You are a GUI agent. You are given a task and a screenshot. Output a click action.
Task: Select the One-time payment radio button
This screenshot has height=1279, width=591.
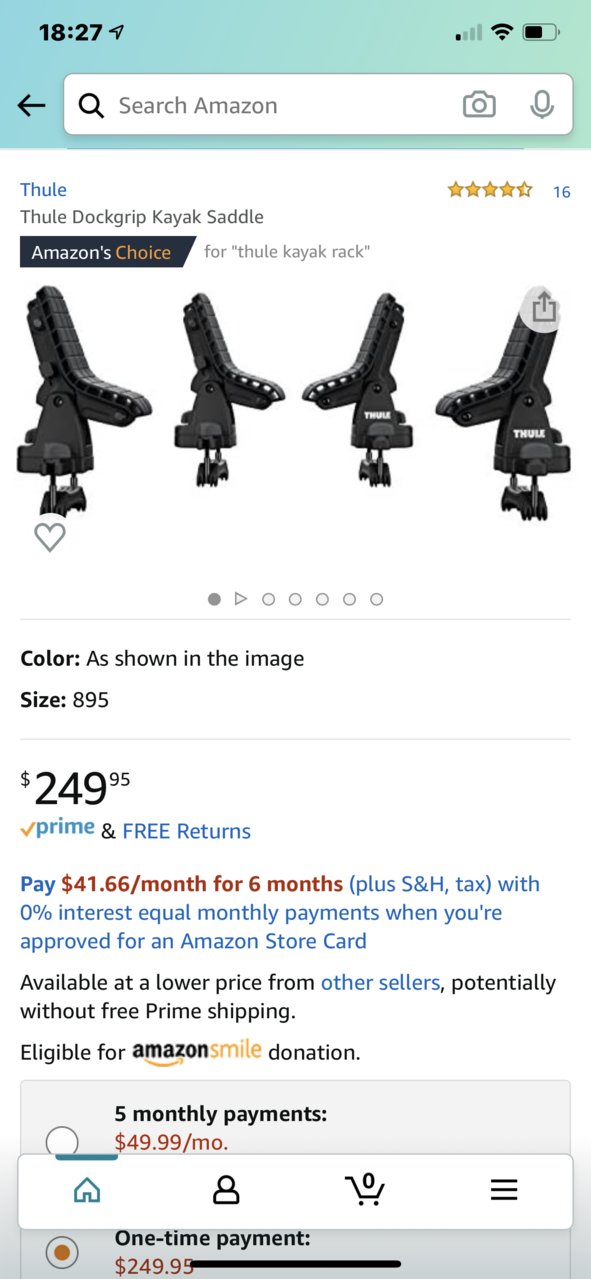pos(62,1251)
